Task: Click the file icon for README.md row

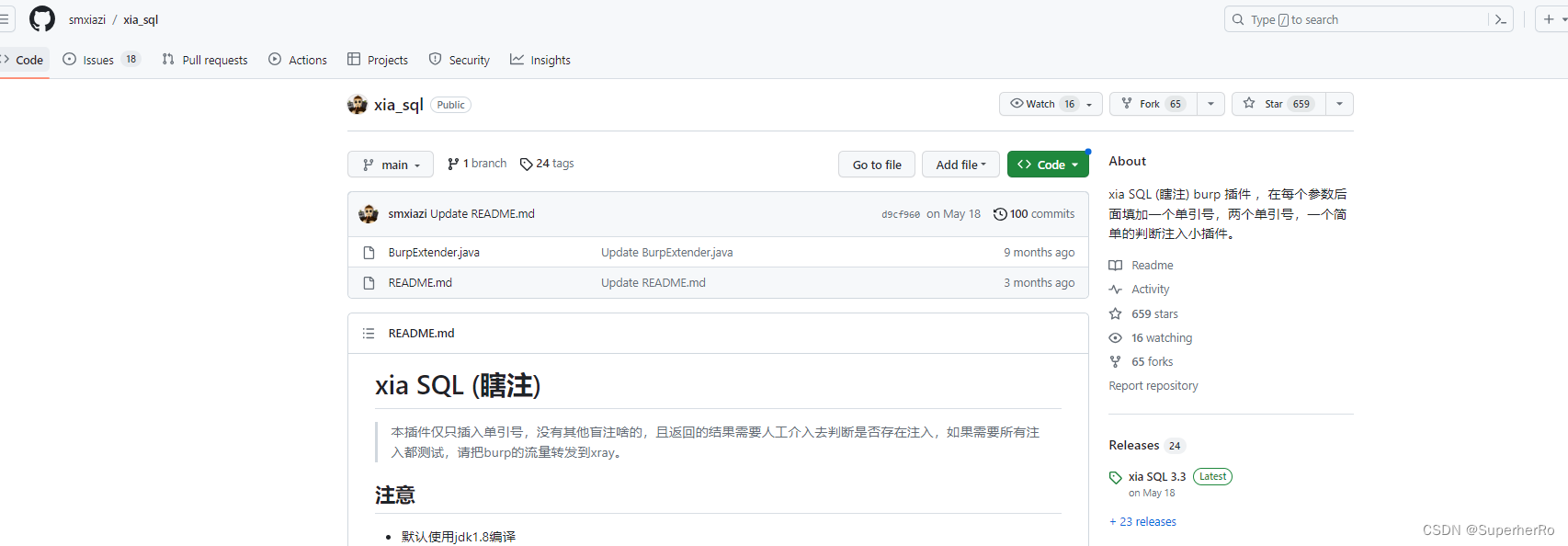Action: 369,283
